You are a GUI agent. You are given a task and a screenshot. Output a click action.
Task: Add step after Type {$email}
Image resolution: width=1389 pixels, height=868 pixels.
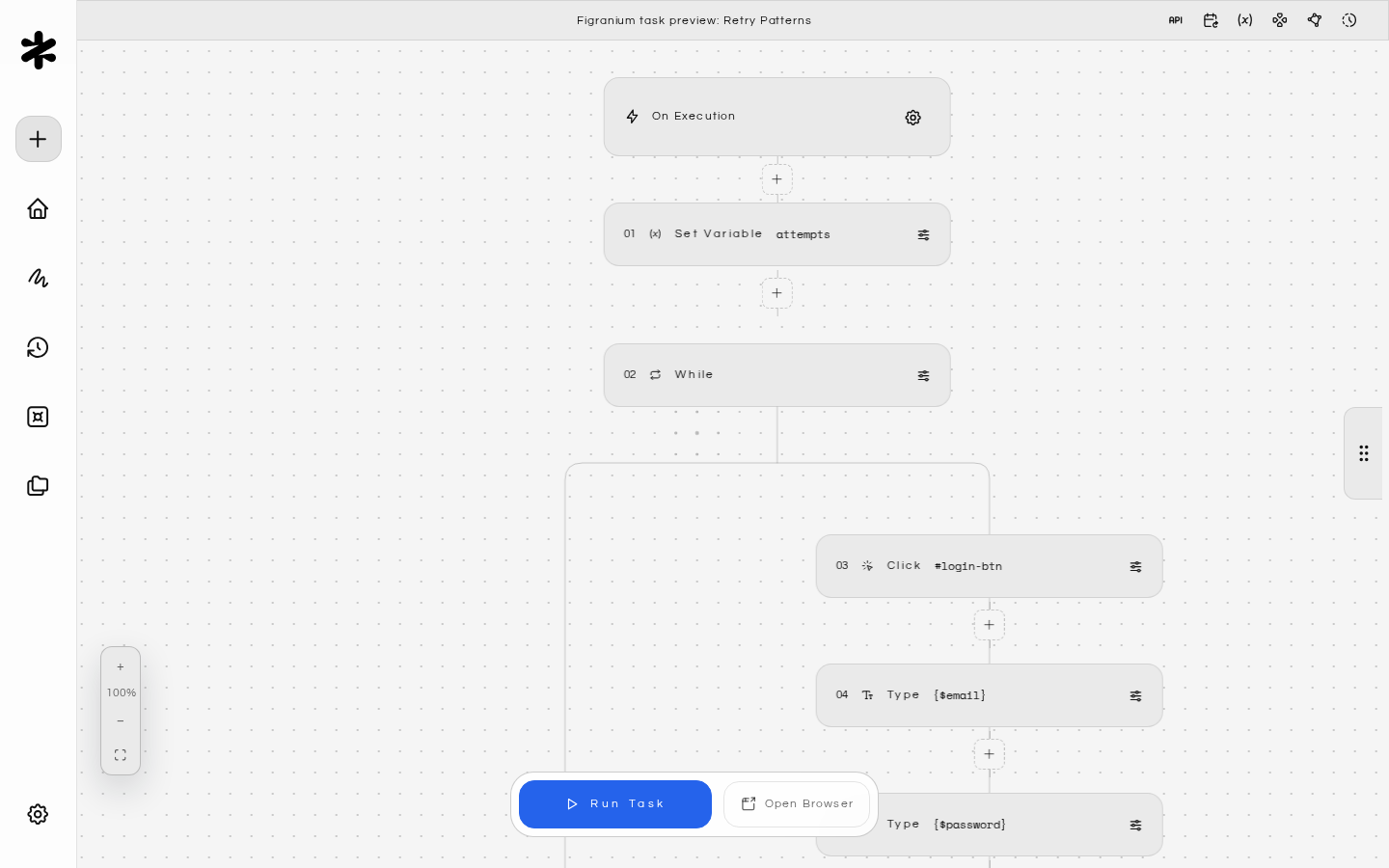coord(989,754)
